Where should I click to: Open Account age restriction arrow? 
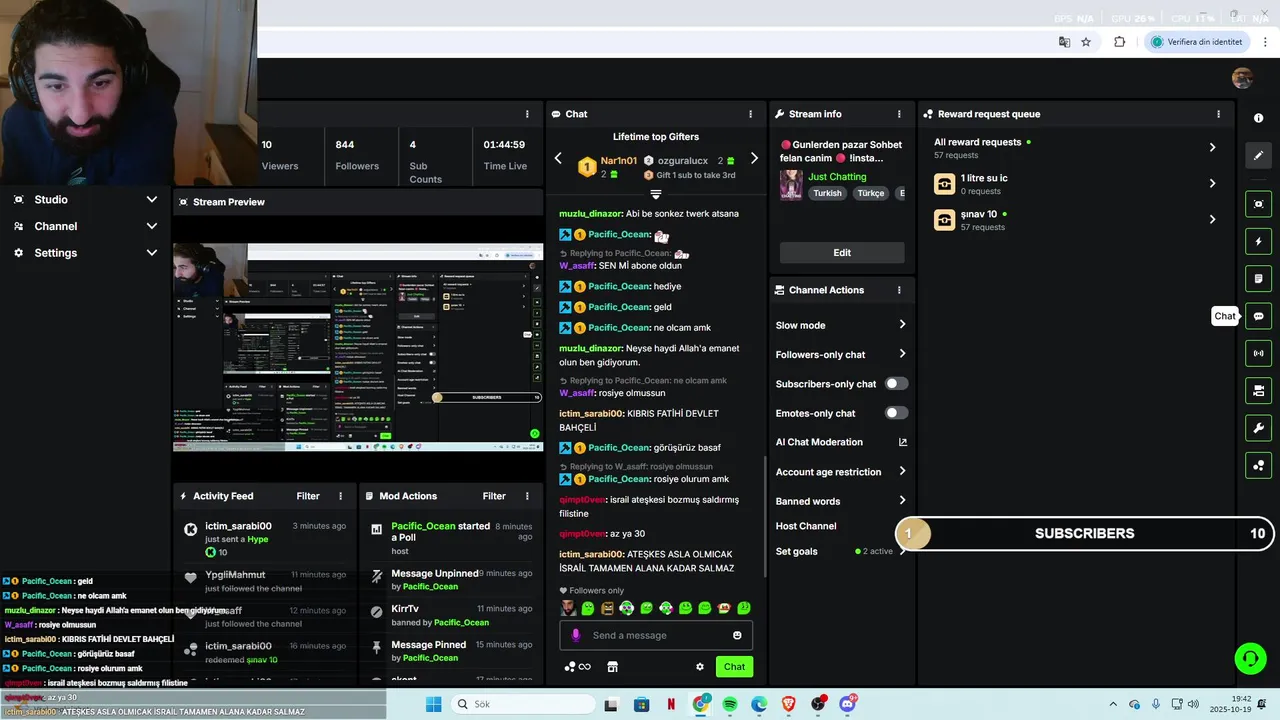[x=902, y=472]
